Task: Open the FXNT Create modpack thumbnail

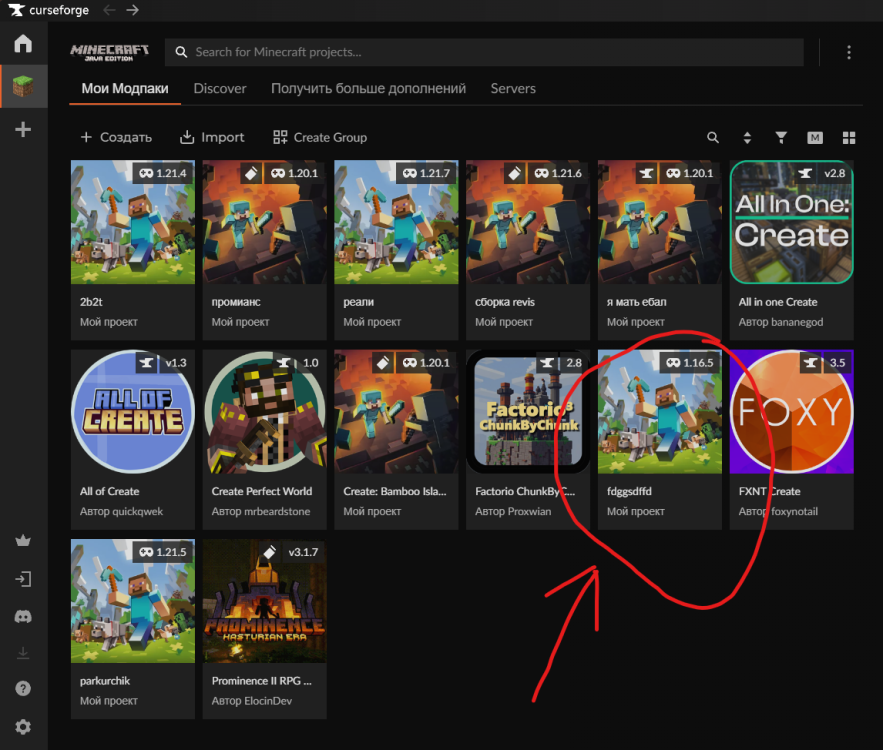Action: click(792, 412)
